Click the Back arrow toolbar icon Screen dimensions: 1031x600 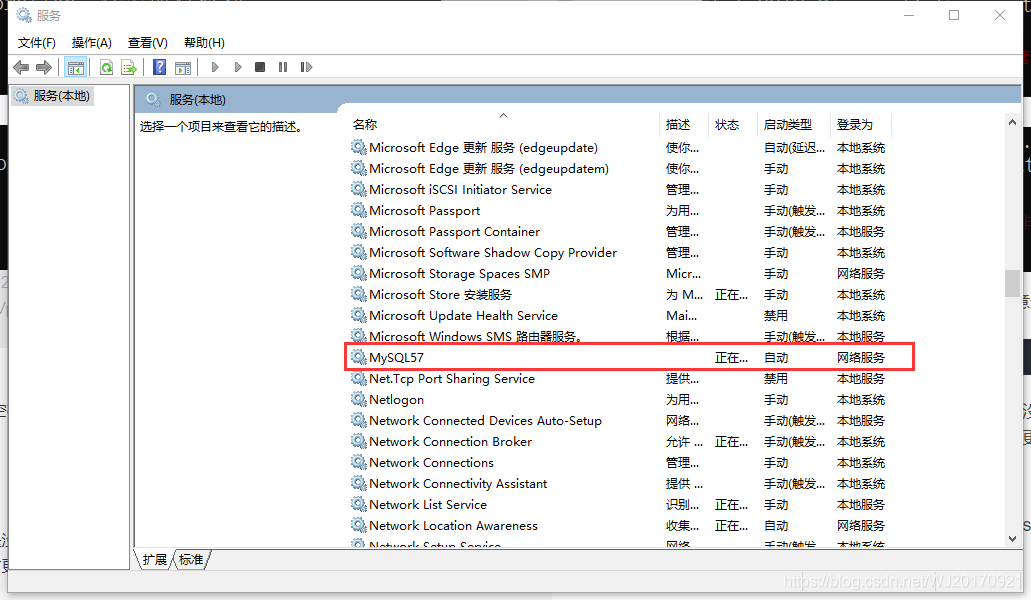click(x=21, y=67)
